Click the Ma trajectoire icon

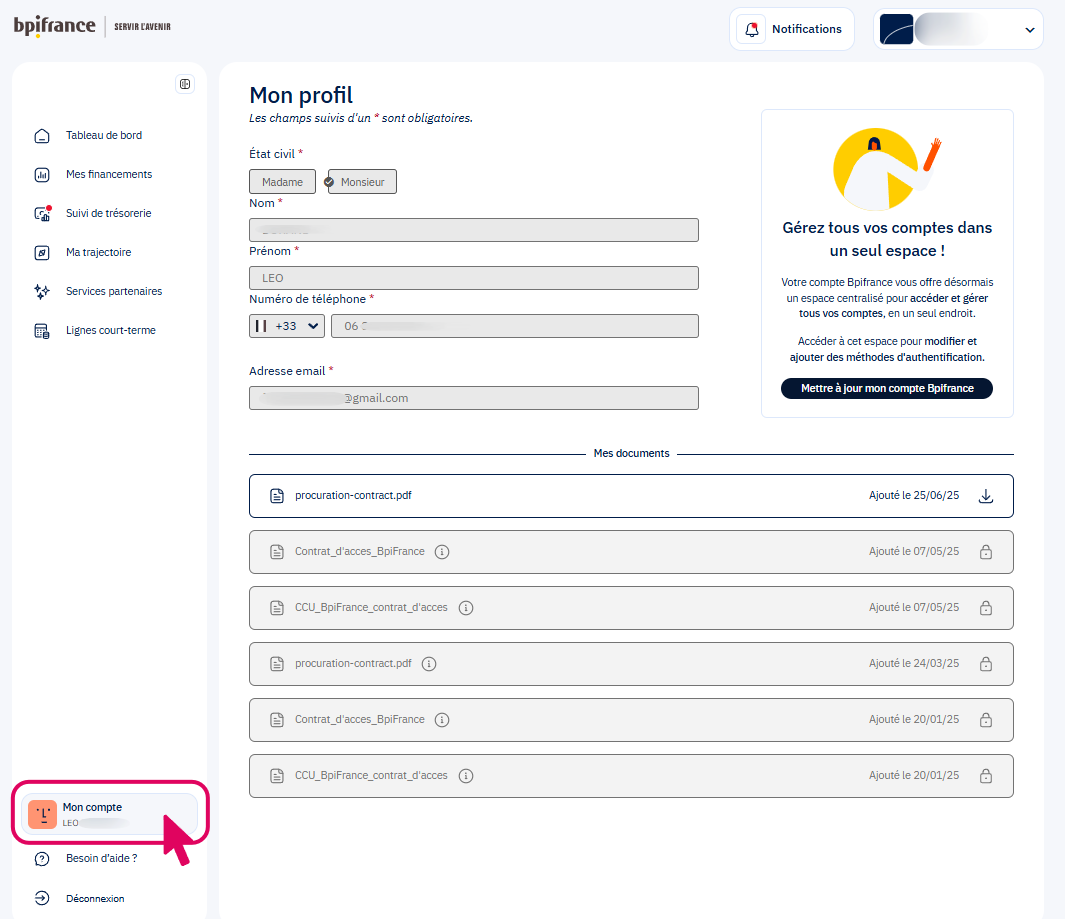pyautogui.click(x=42, y=253)
